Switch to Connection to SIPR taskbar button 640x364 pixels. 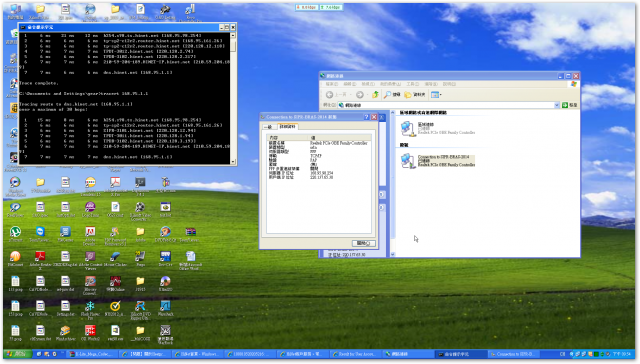pos(514,354)
